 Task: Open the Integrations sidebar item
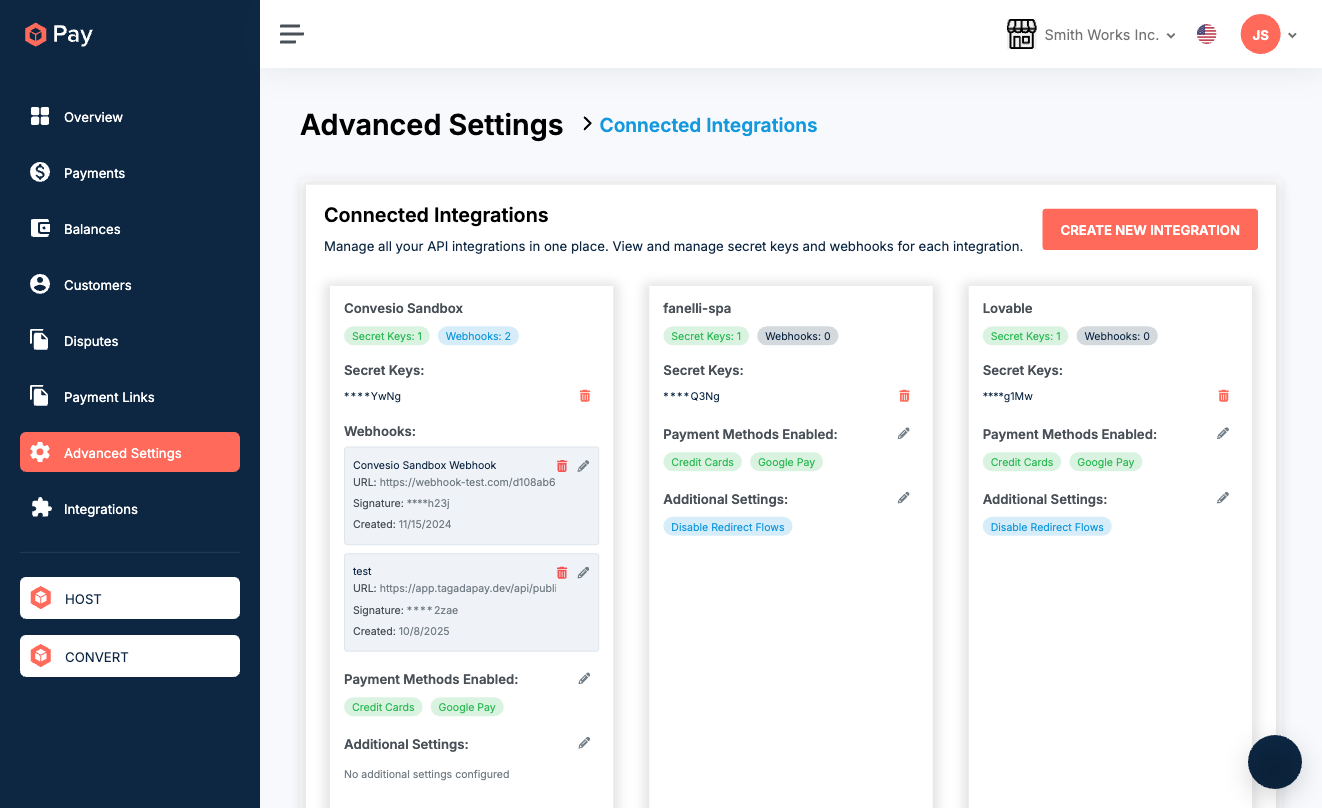coord(130,509)
